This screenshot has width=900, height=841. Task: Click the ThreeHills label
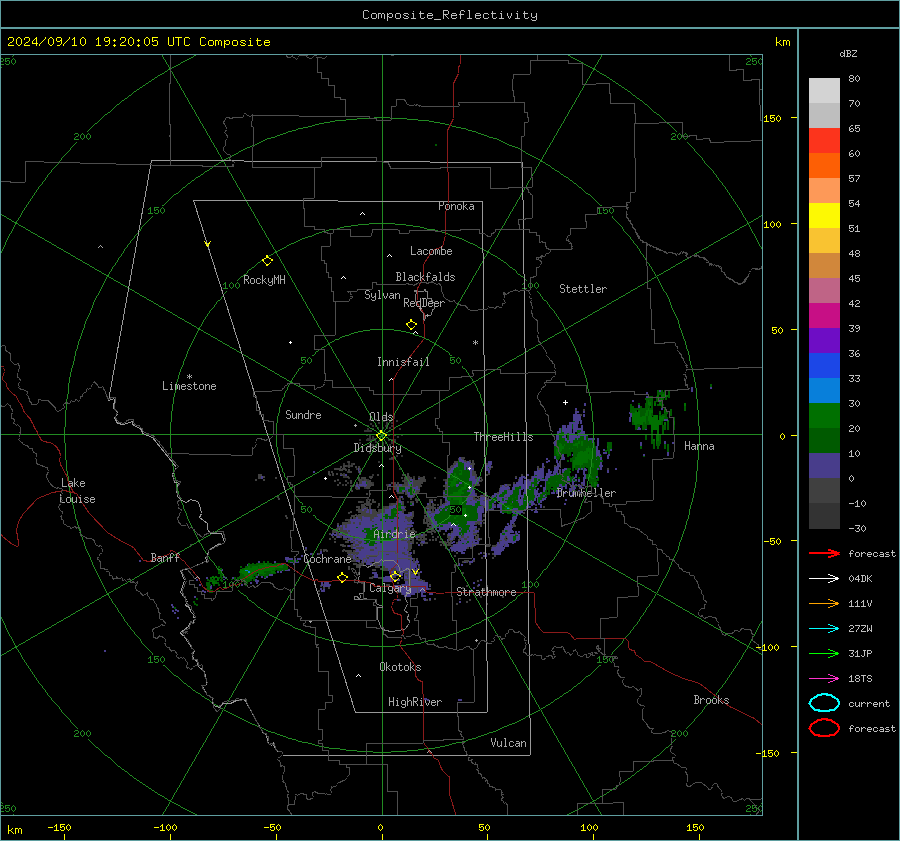pos(503,437)
